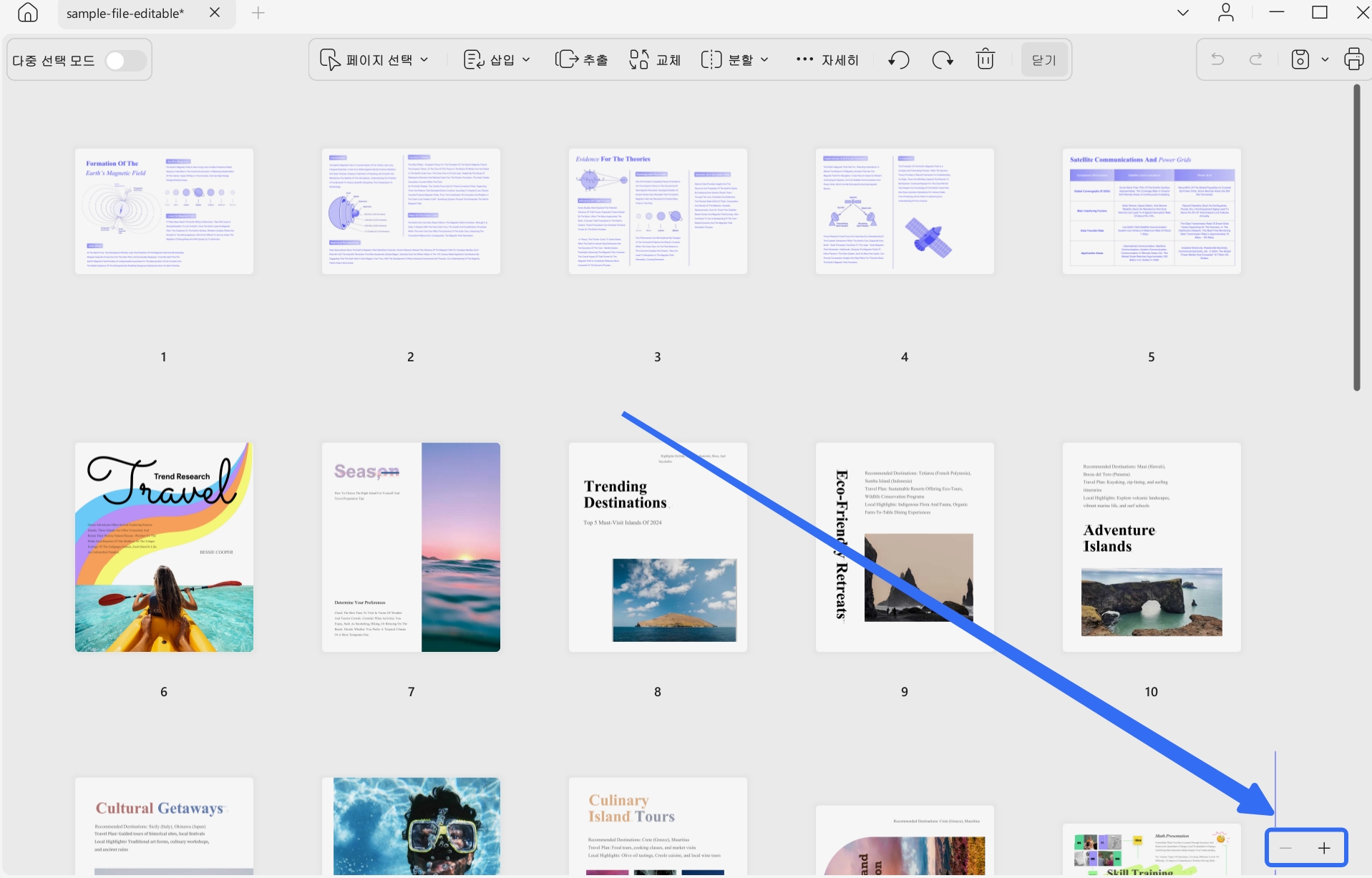Image resolution: width=1372 pixels, height=878 pixels.
Task: Select page 10 Adventure Islands thumbnail
Action: tap(1152, 547)
